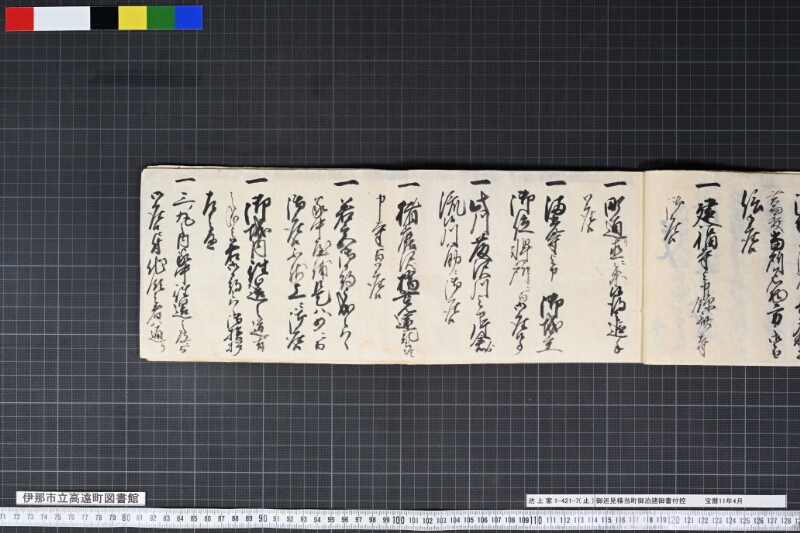Viewport: 800px width, 533px height.
Task: Click the ruler mark '100'
Action: pos(398,520)
